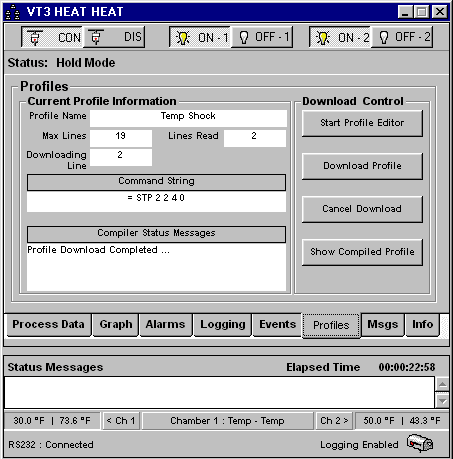
Task: Switch off light with OFF - 2
Action: (x=402, y=37)
